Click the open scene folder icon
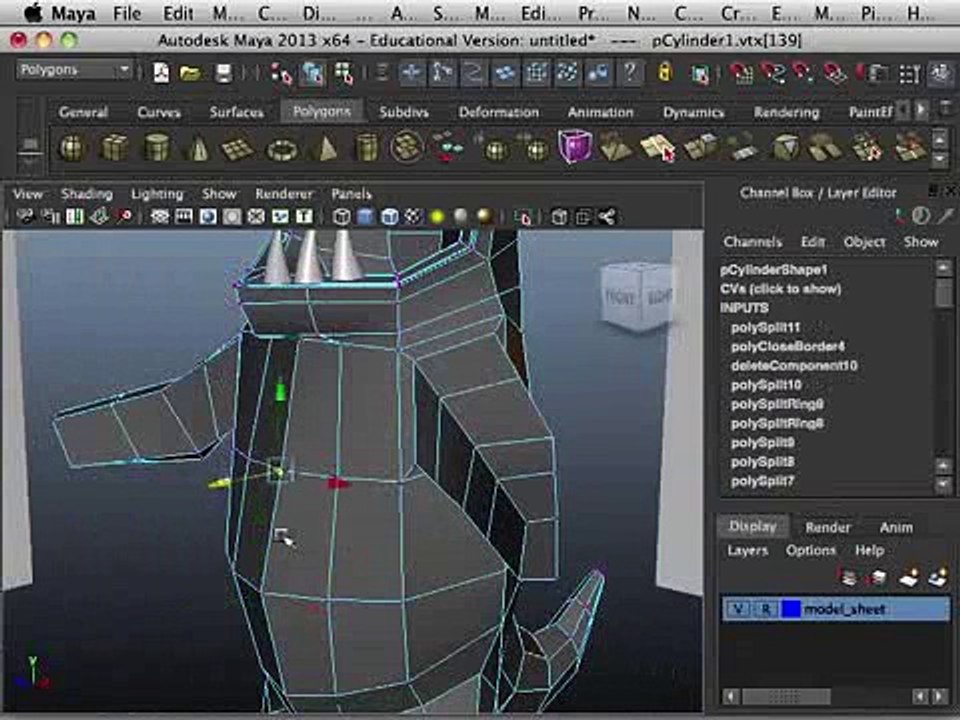The width and height of the screenshot is (960, 720). click(x=191, y=72)
